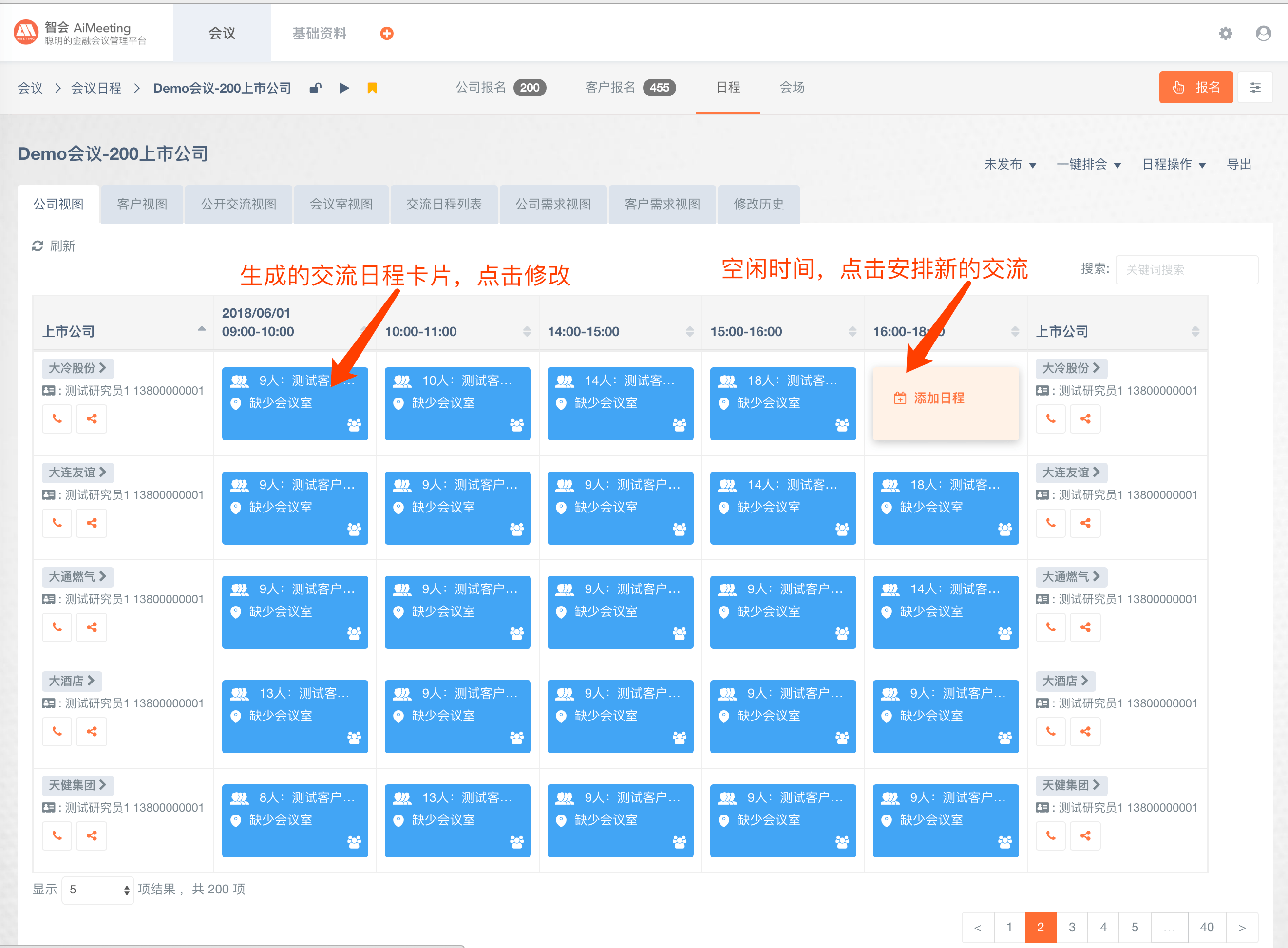
Task: Open 修改历史 tab
Action: pos(758,204)
